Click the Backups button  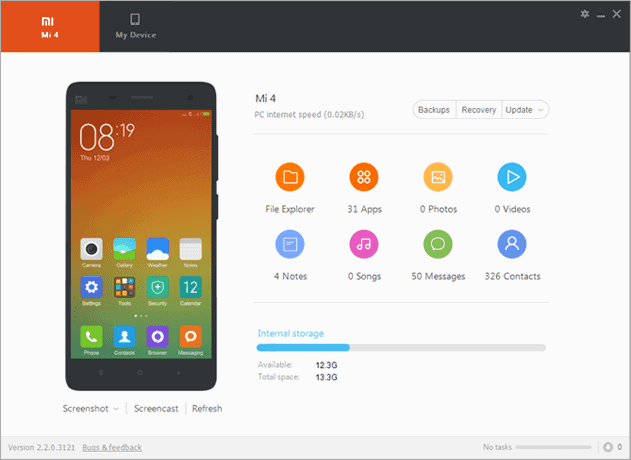click(x=434, y=110)
